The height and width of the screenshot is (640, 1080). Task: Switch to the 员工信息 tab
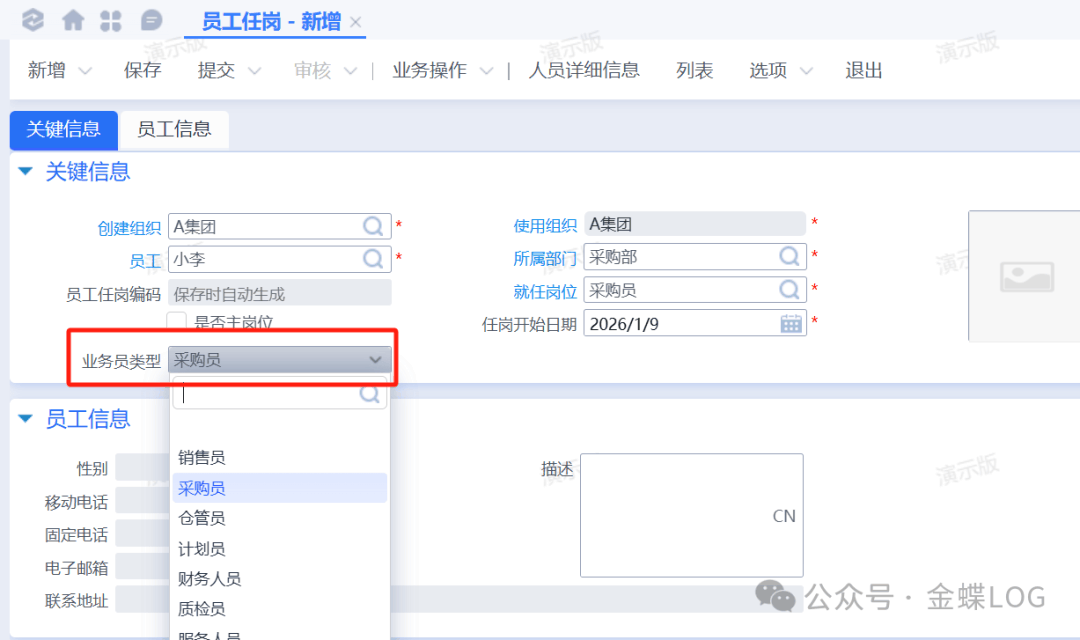[x=174, y=129]
